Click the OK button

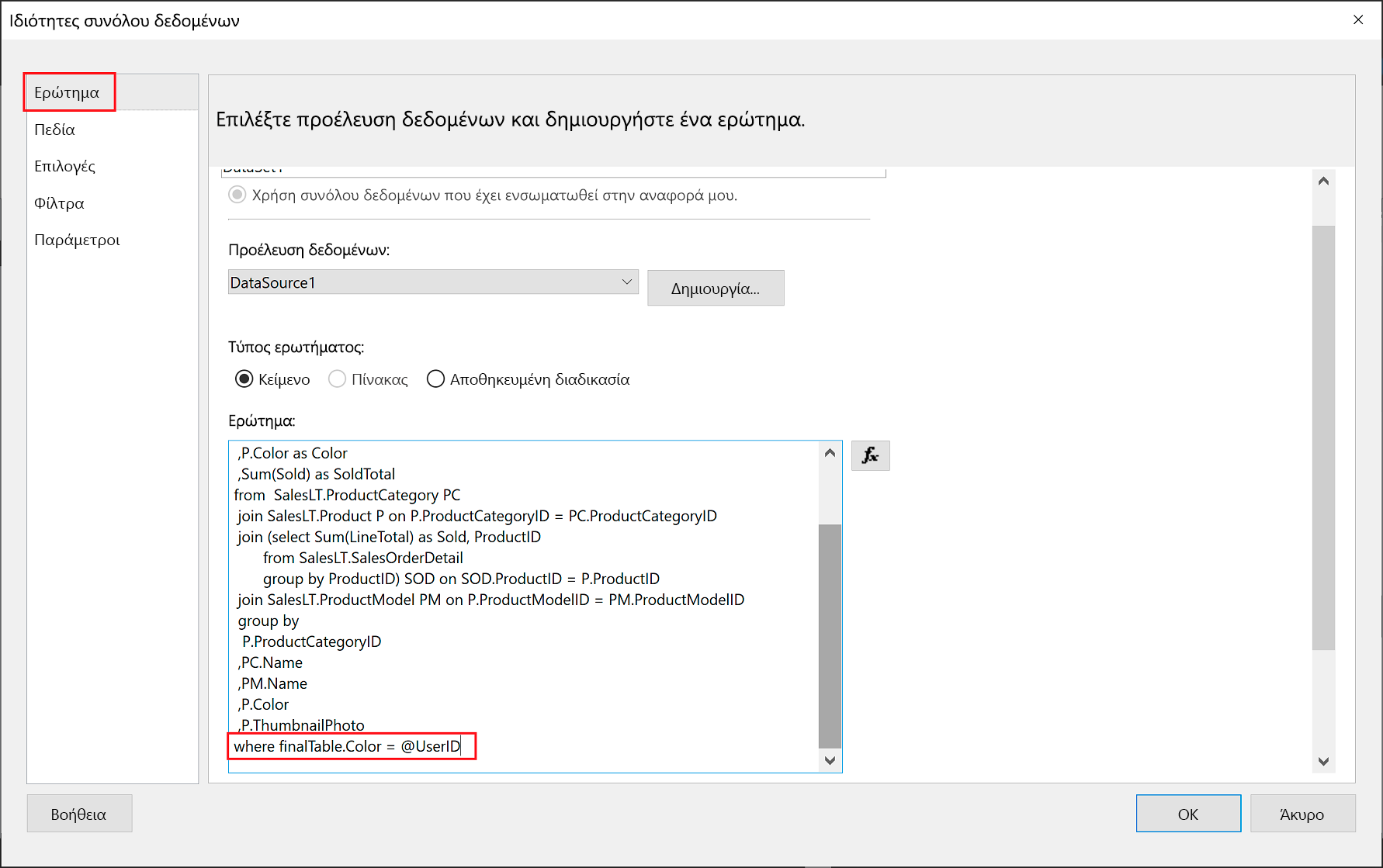point(1188,814)
